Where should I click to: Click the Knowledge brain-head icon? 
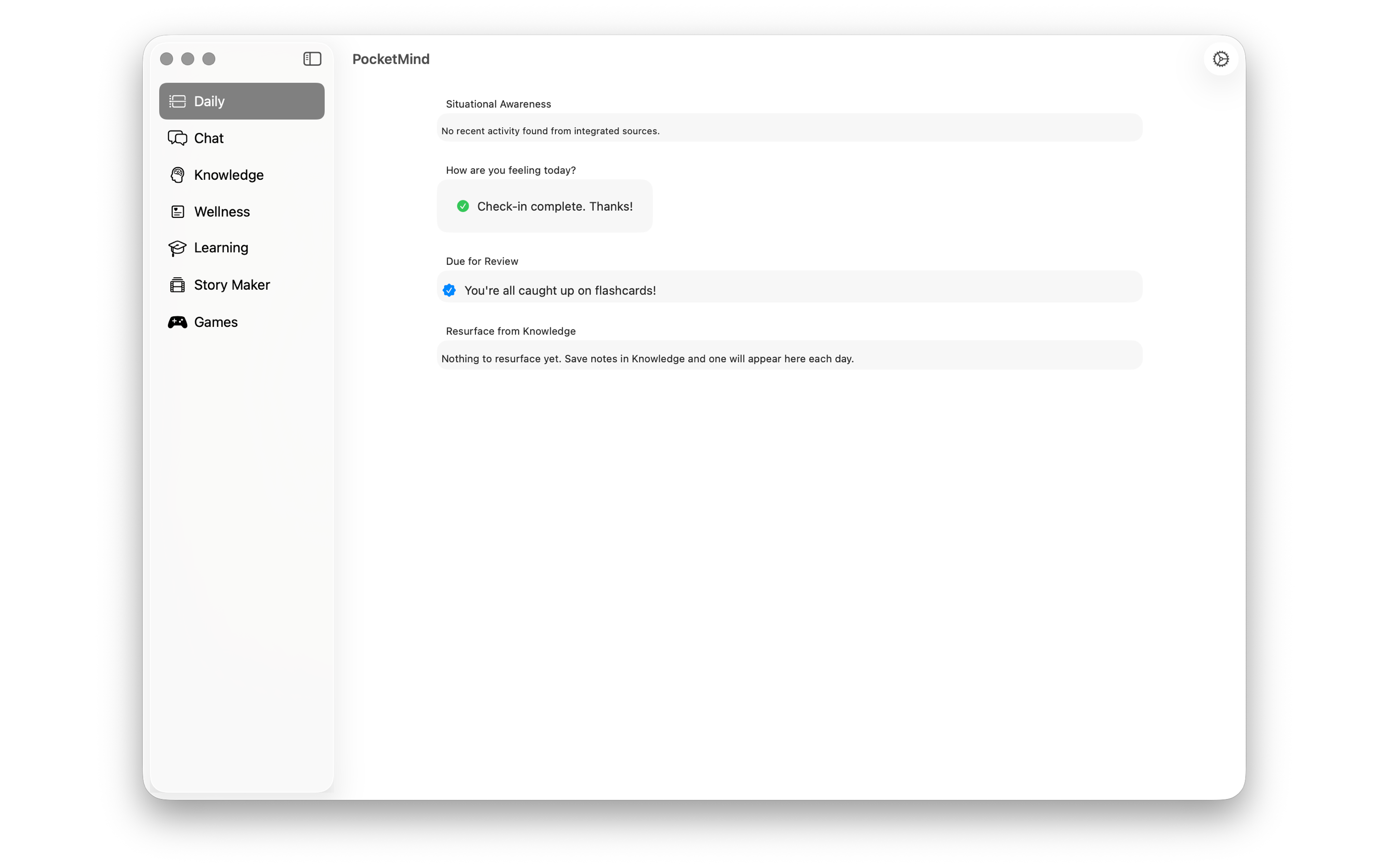point(177,175)
